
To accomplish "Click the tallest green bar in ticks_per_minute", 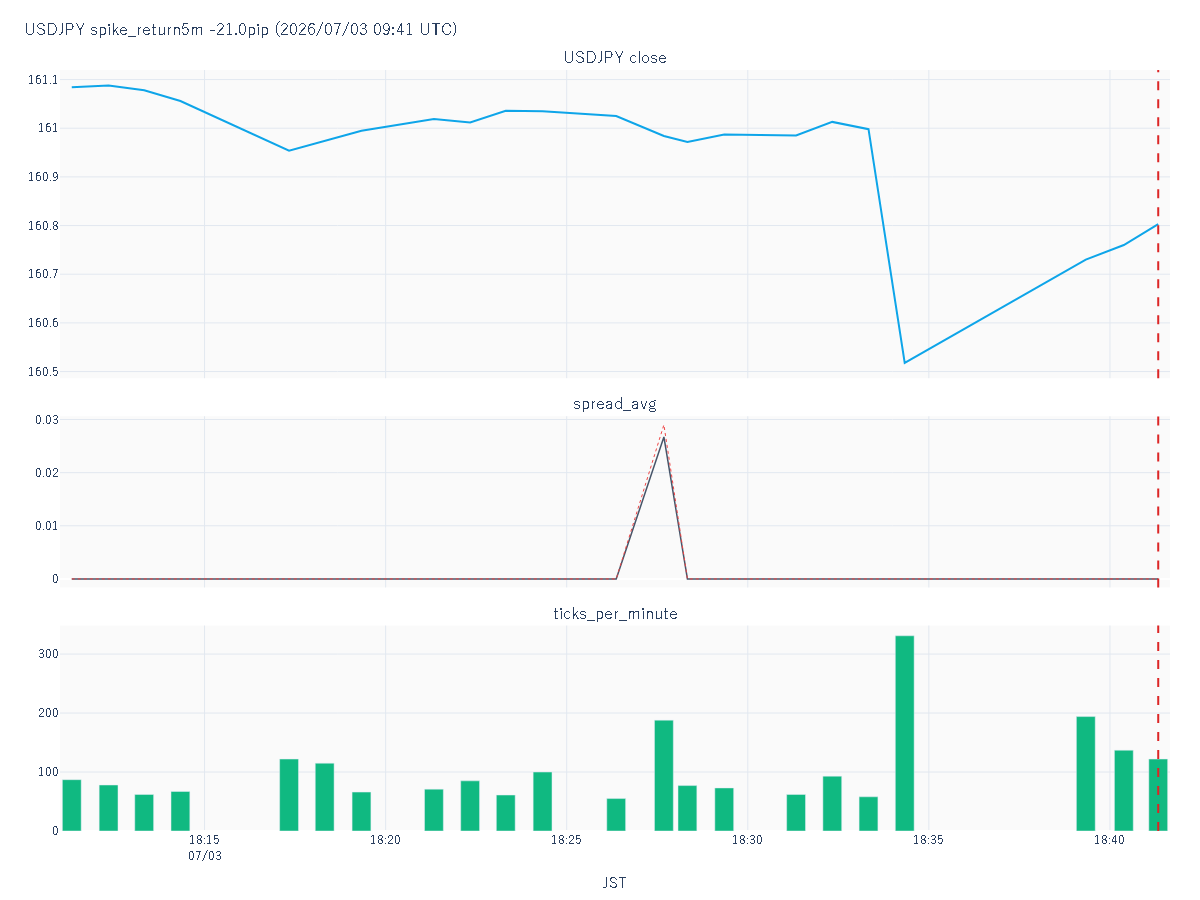I will tap(904, 733).
